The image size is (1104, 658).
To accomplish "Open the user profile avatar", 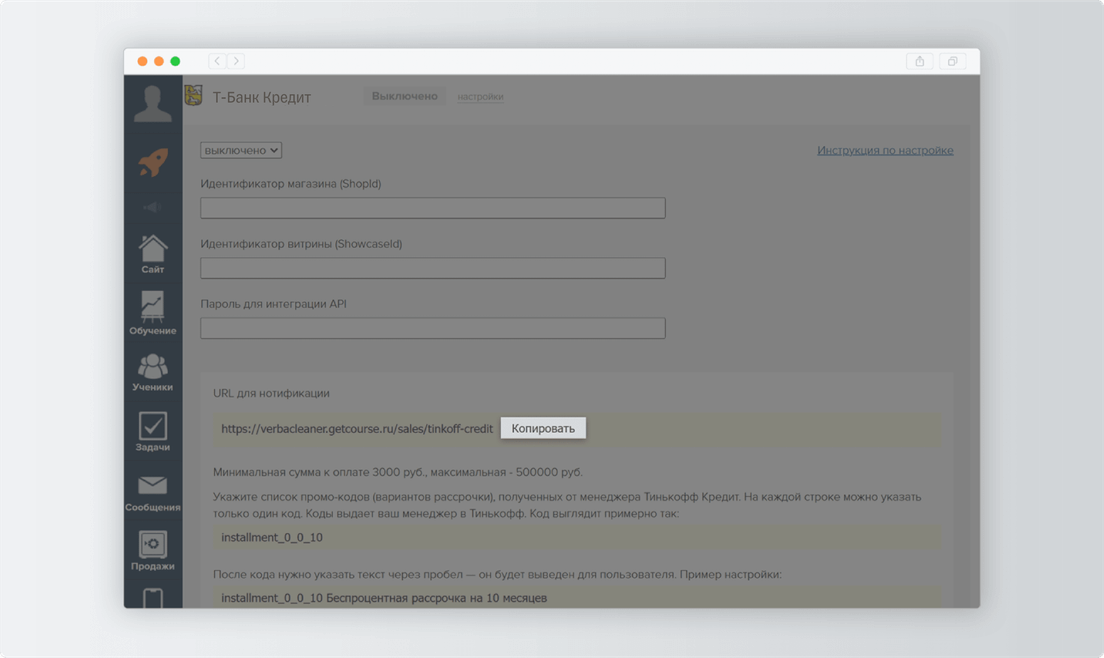I will (x=153, y=103).
